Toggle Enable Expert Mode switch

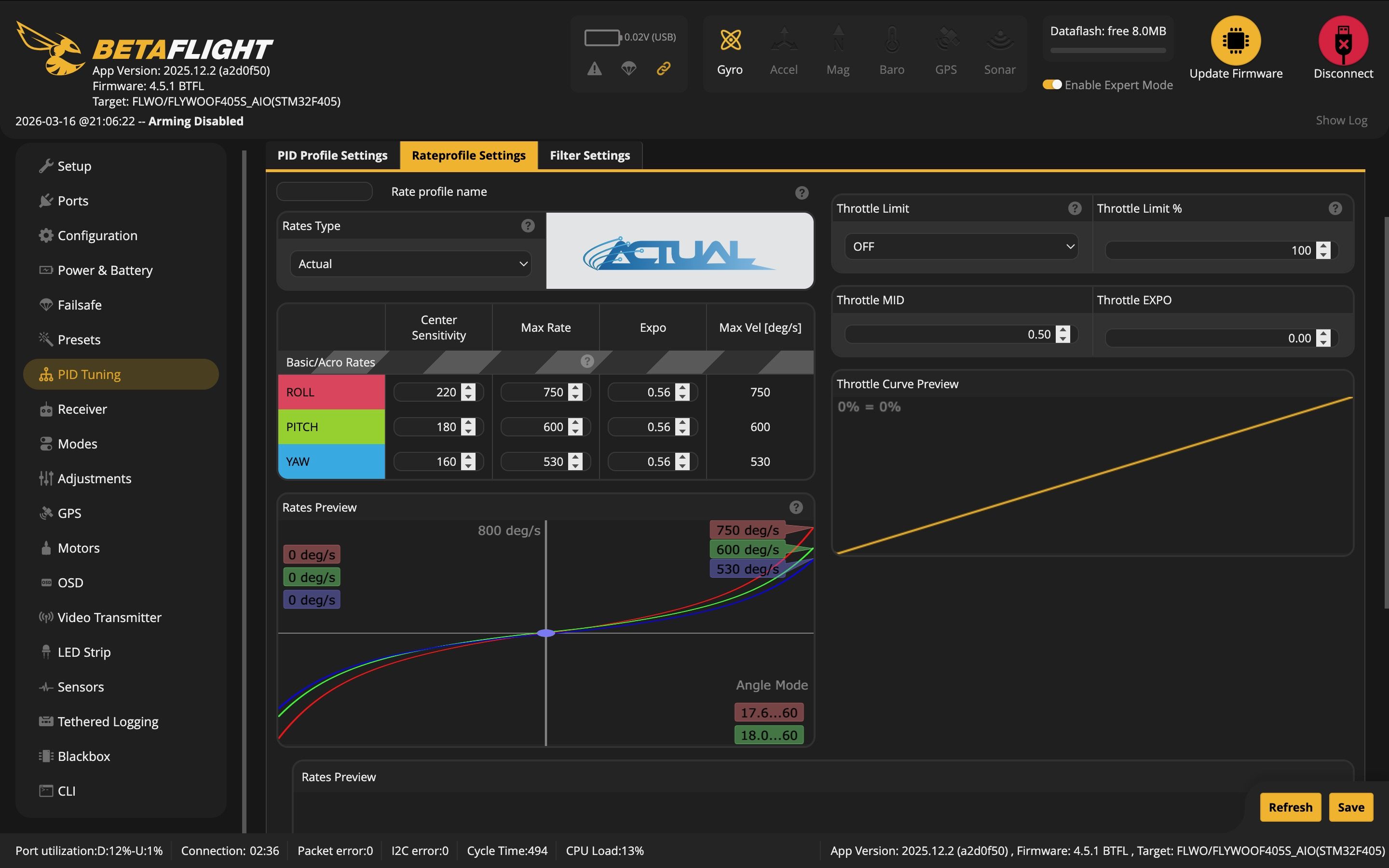coord(1052,85)
